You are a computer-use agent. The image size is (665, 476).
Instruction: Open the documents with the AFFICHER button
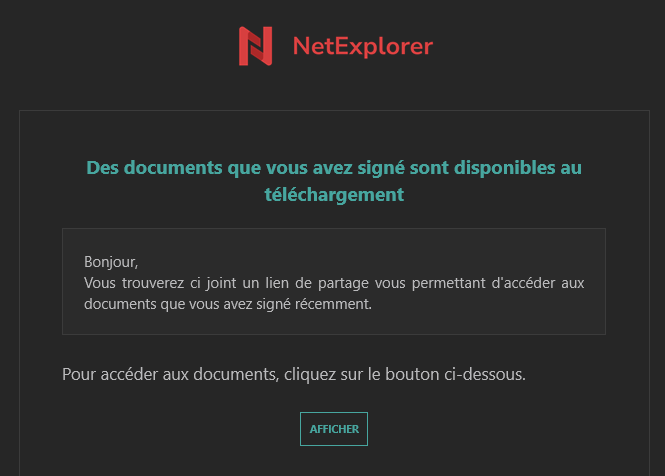334,429
